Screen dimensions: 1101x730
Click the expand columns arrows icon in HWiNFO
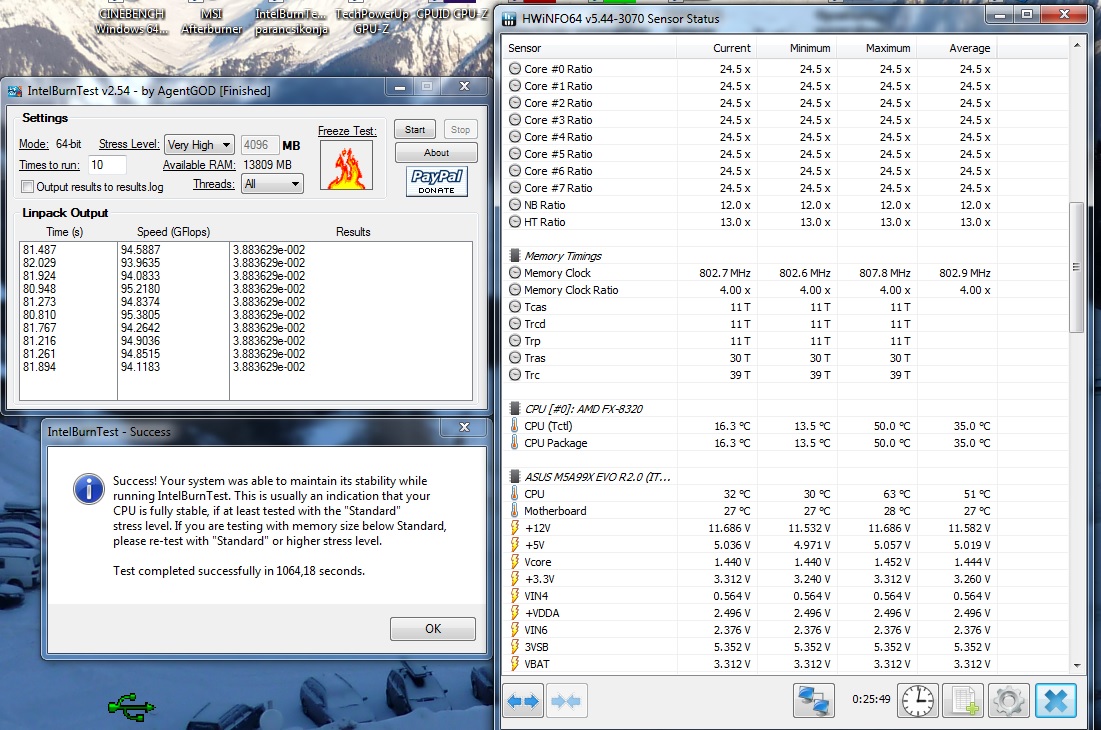524,701
